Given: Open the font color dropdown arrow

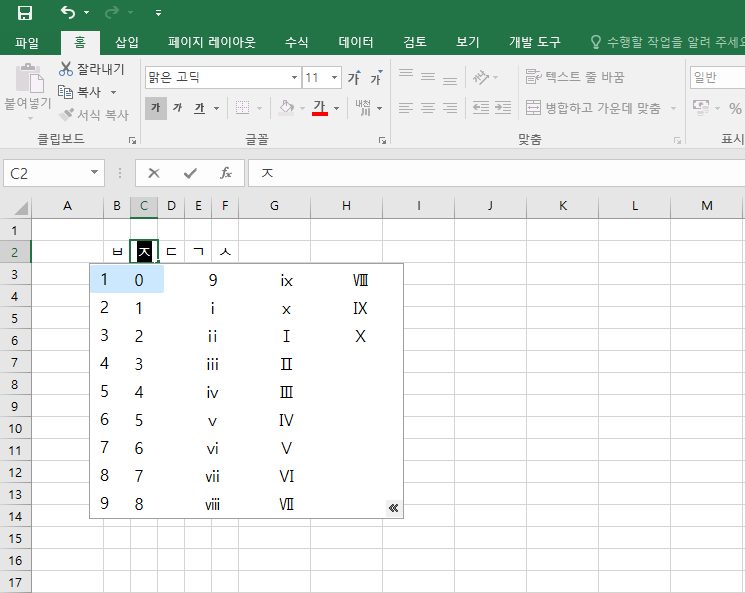Looking at the screenshot, I should click(336, 108).
